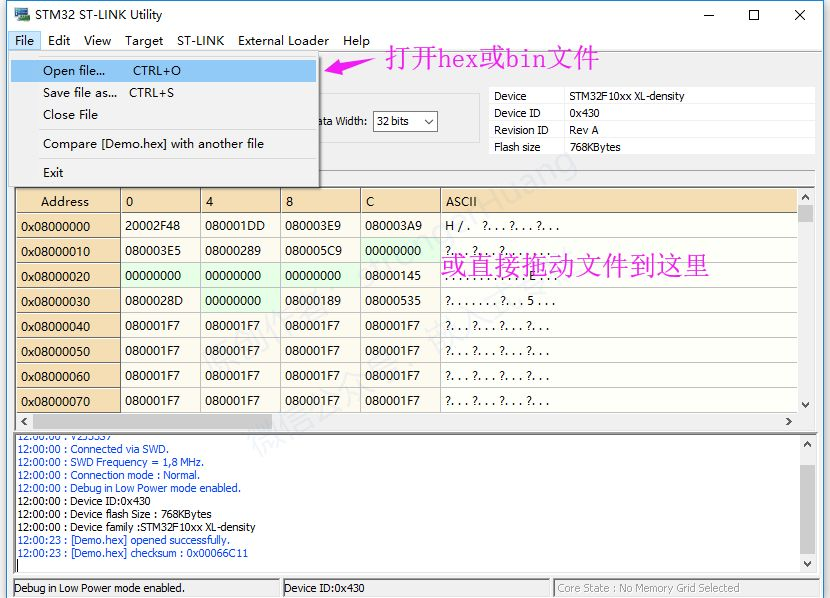Click status bar Core State entry
This screenshot has height=598, width=830.
686,588
